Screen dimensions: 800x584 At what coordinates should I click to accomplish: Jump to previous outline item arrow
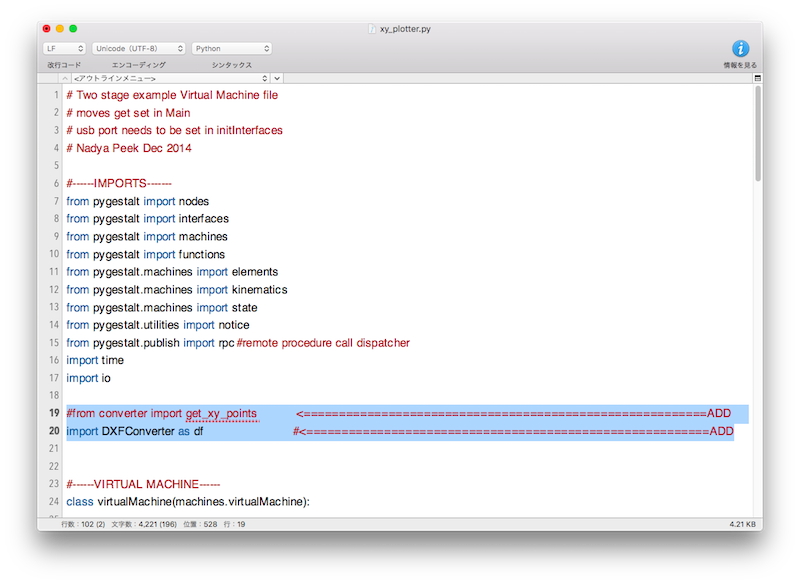point(65,78)
